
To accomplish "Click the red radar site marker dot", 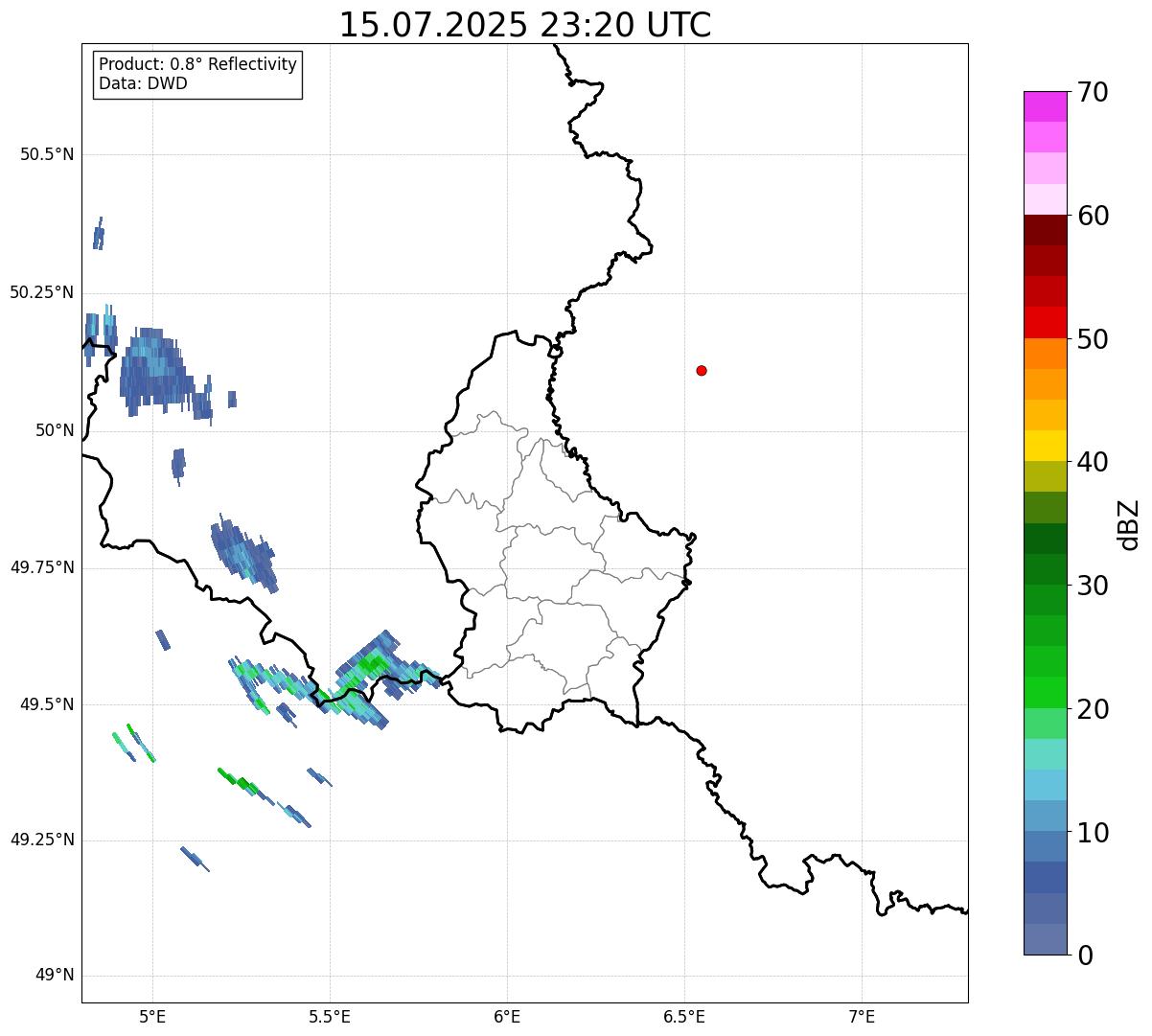I will [702, 370].
